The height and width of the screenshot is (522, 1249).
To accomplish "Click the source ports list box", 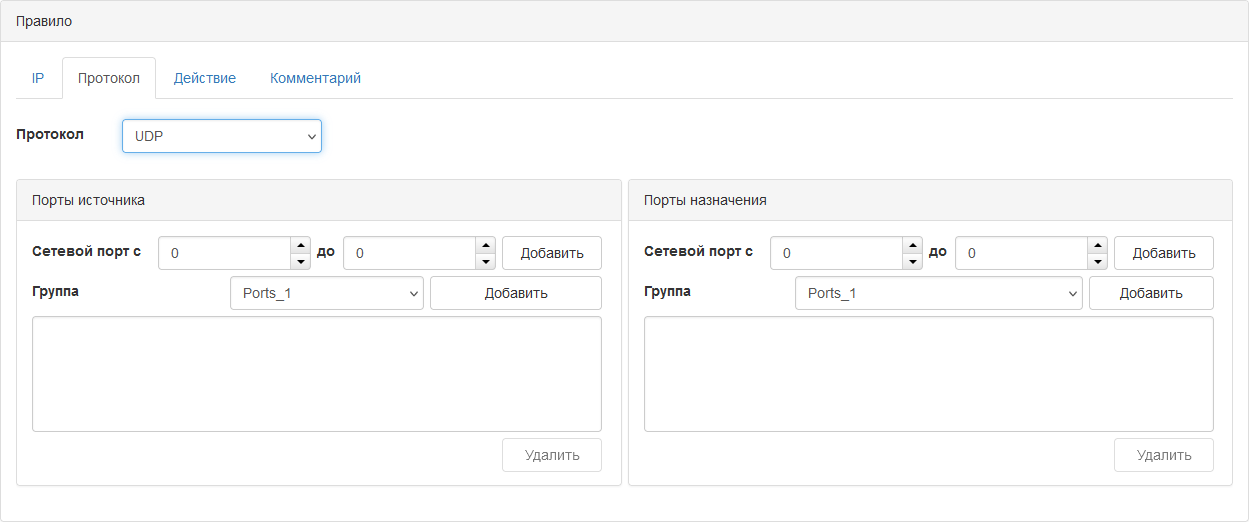I will pyautogui.click(x=317, y=374).
